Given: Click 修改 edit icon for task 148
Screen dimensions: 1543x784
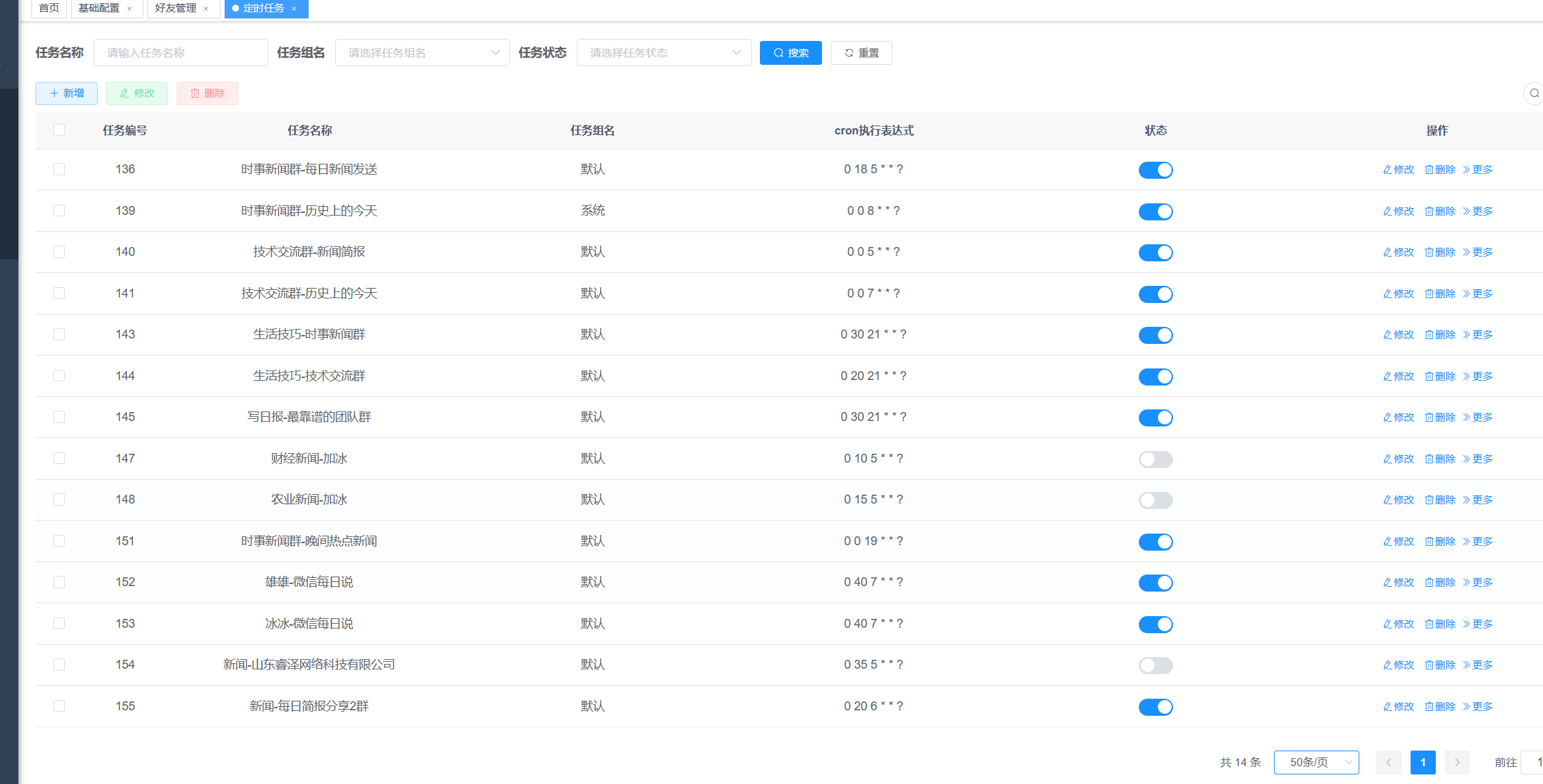Looking at the screenshot, I should [x=1398, y=499].
